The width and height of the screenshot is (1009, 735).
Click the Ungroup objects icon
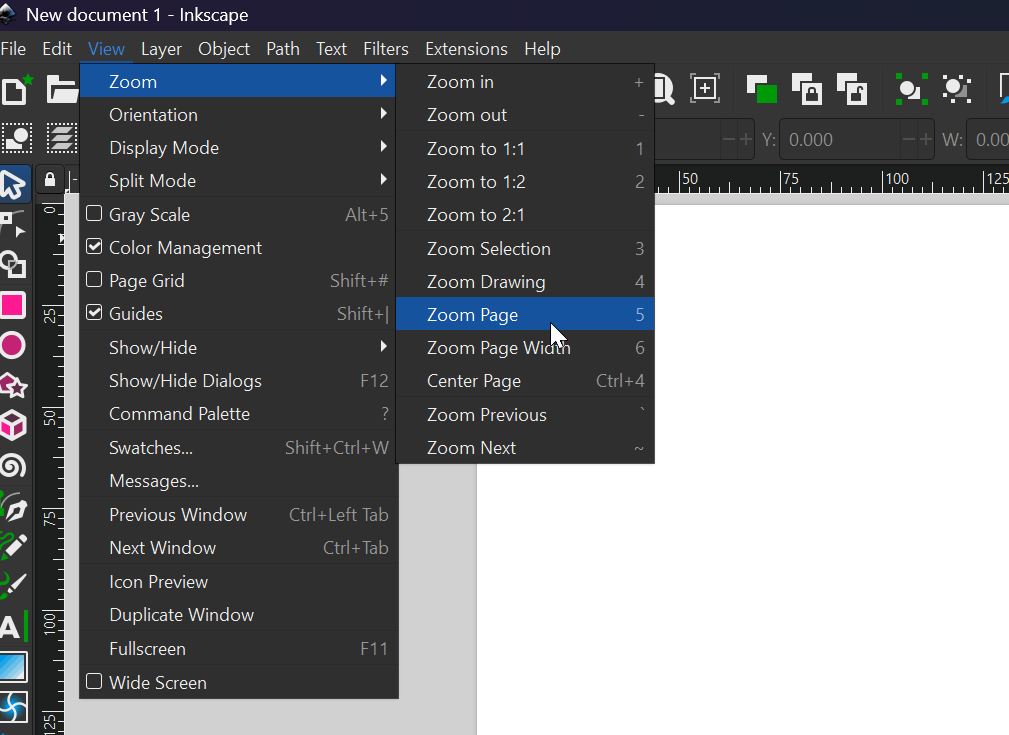tap(957, 89)
